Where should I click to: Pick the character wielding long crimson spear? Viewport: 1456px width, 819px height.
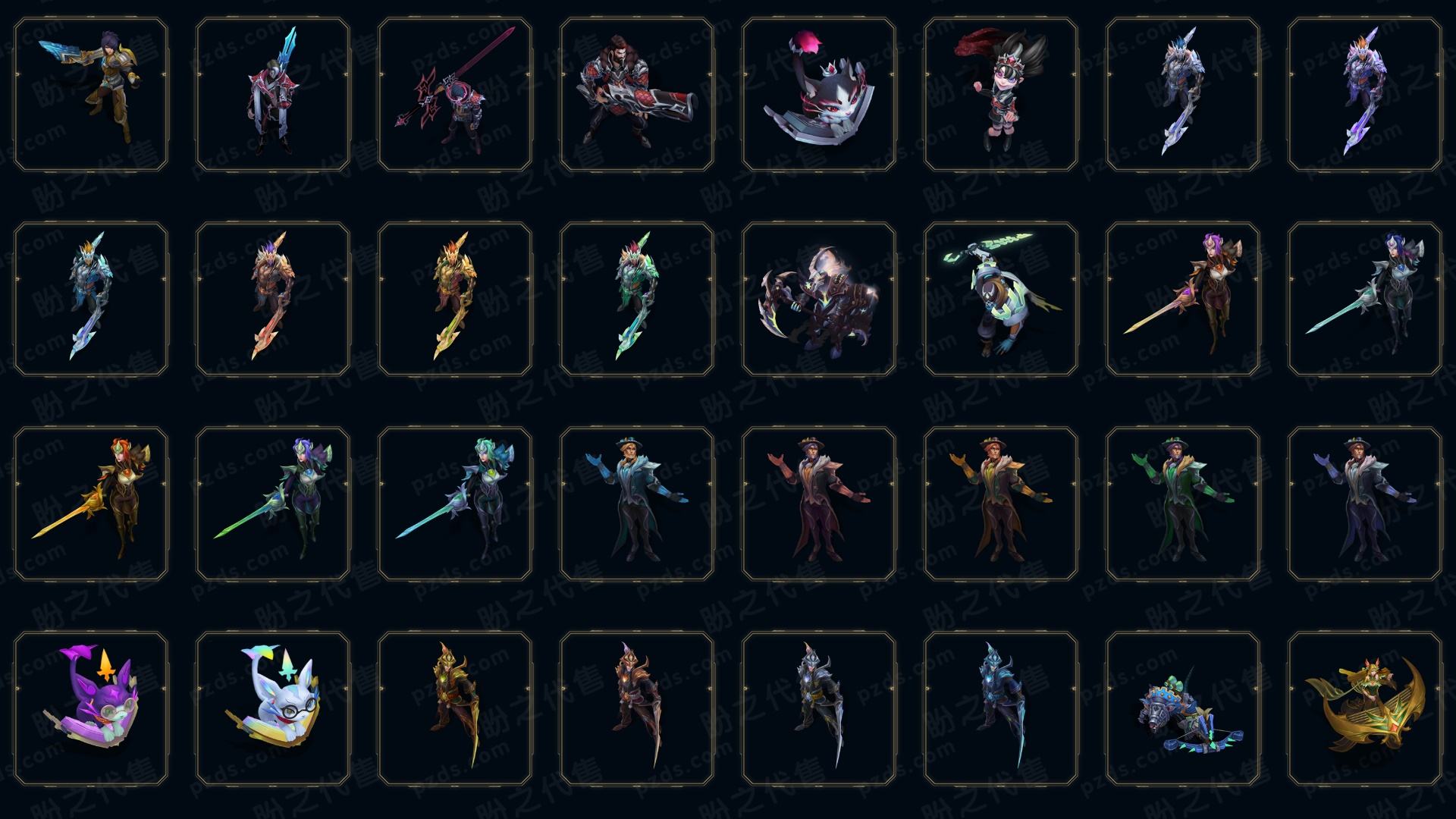pyautogui.click(x=455, y=95)
